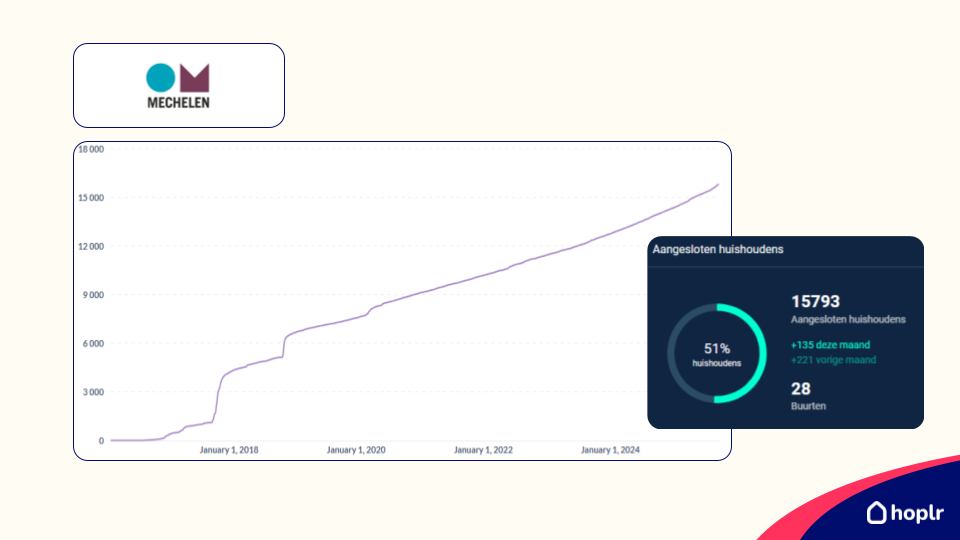This screenshot has height=540, width=960.
Task: Select the 15793 households figure
Action: (x=815, y=301)
